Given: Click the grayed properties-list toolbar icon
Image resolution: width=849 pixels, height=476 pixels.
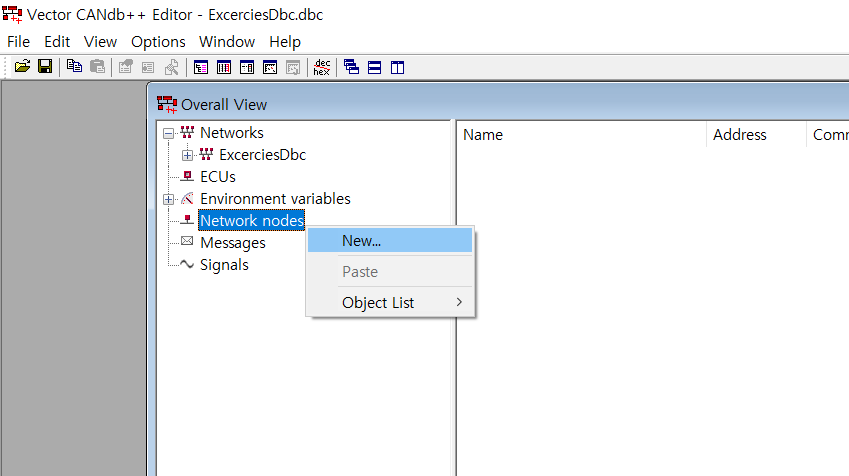Looking at the screenshot, I should coord(148,67).
